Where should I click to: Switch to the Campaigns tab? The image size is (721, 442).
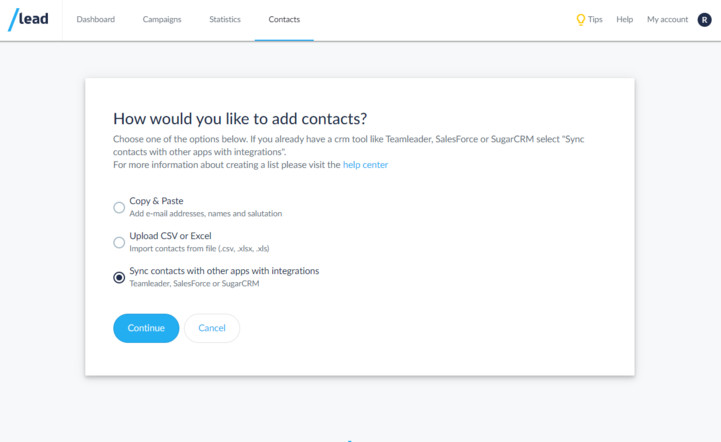pyautogui.click(x=162, y=19)
